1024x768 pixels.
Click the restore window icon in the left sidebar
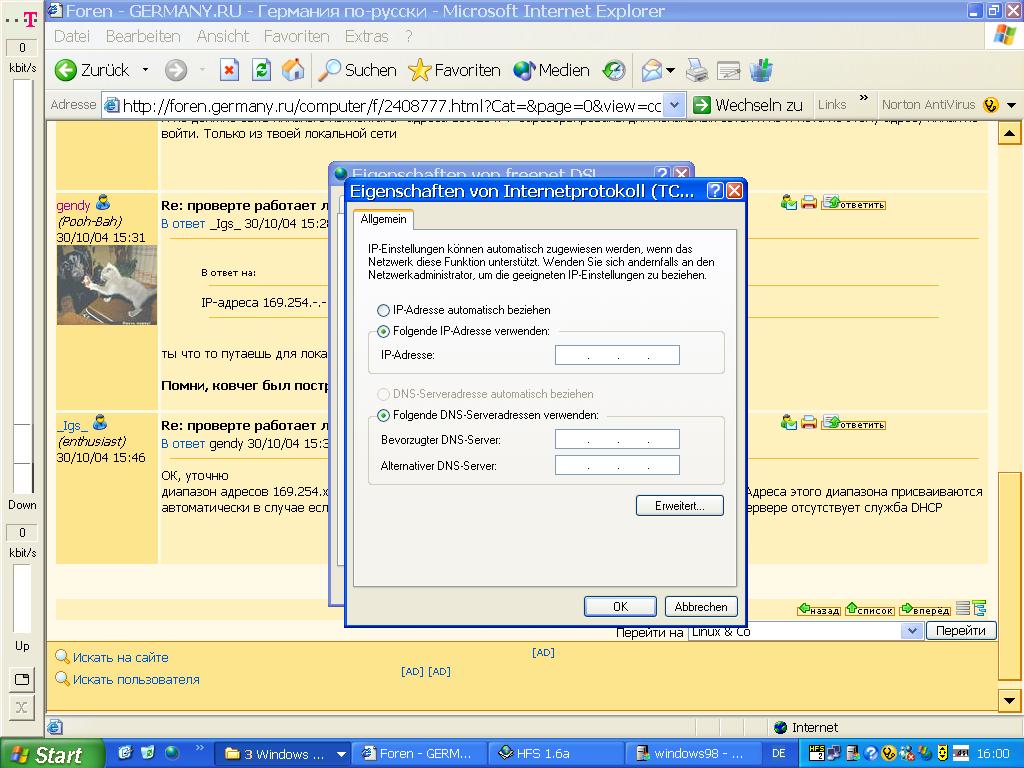(22, 679)
